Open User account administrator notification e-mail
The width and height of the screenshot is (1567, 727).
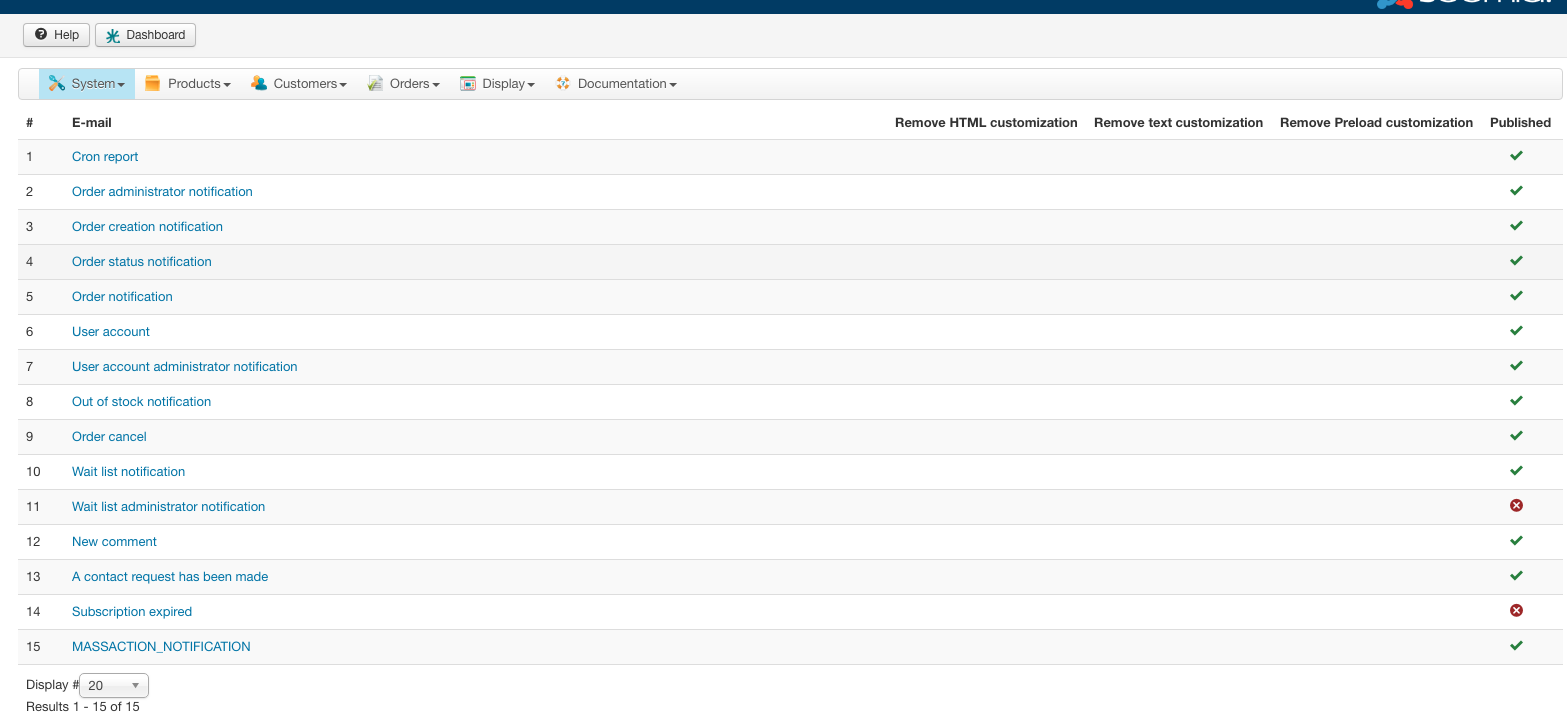click(185, 367)
